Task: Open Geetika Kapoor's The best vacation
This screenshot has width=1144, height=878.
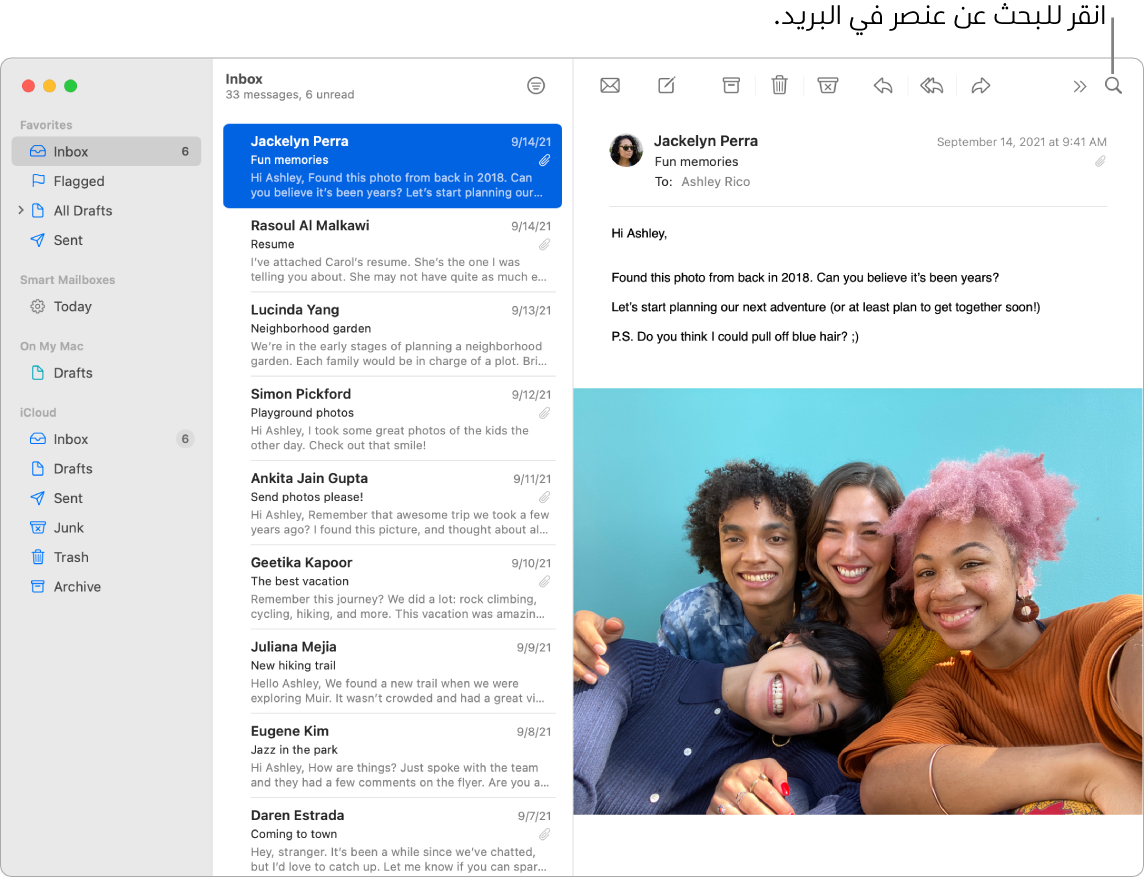Action: pos(393,588)
